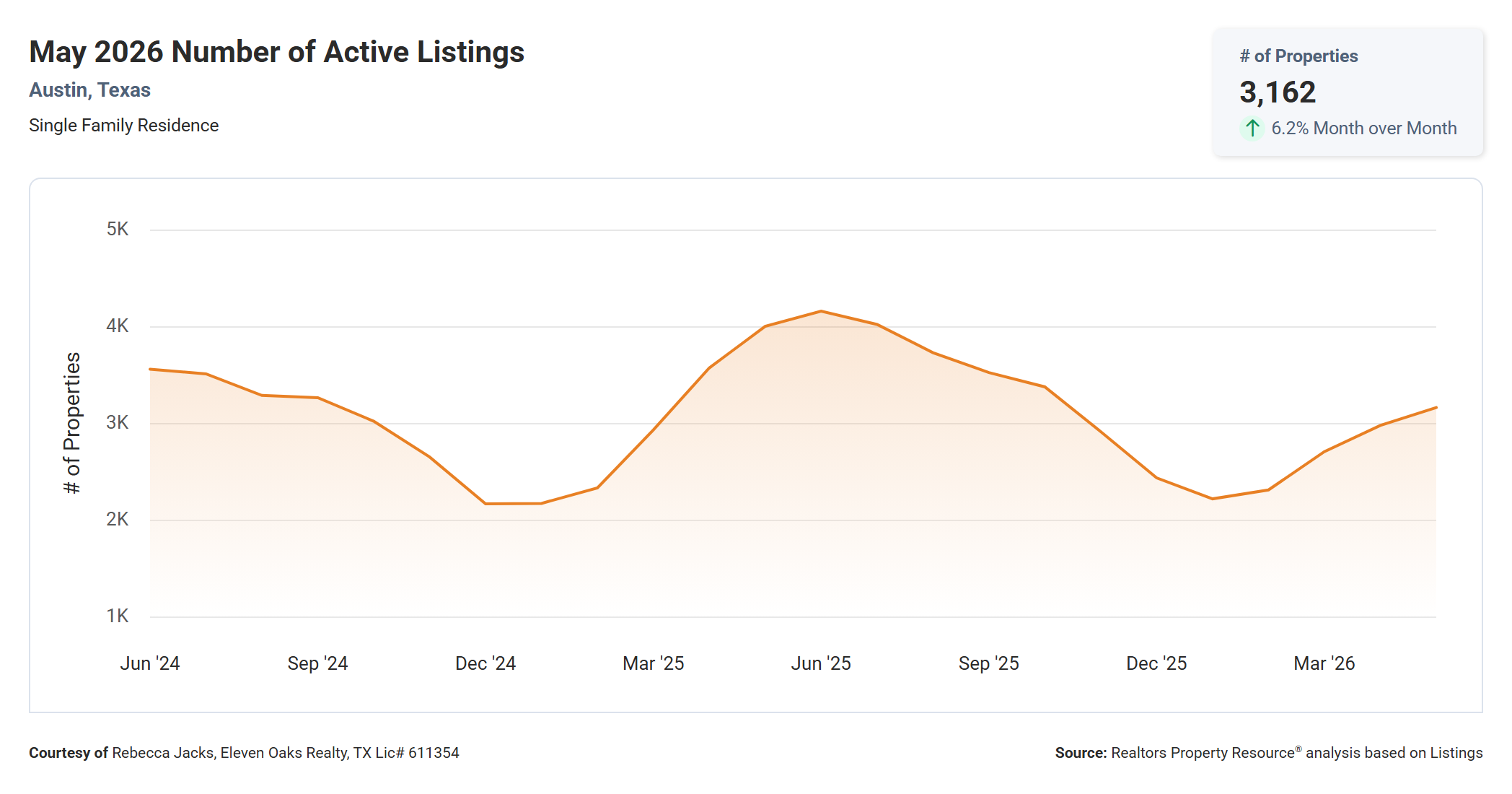Click the Sep '25 x-axis label

click(989, 663)
